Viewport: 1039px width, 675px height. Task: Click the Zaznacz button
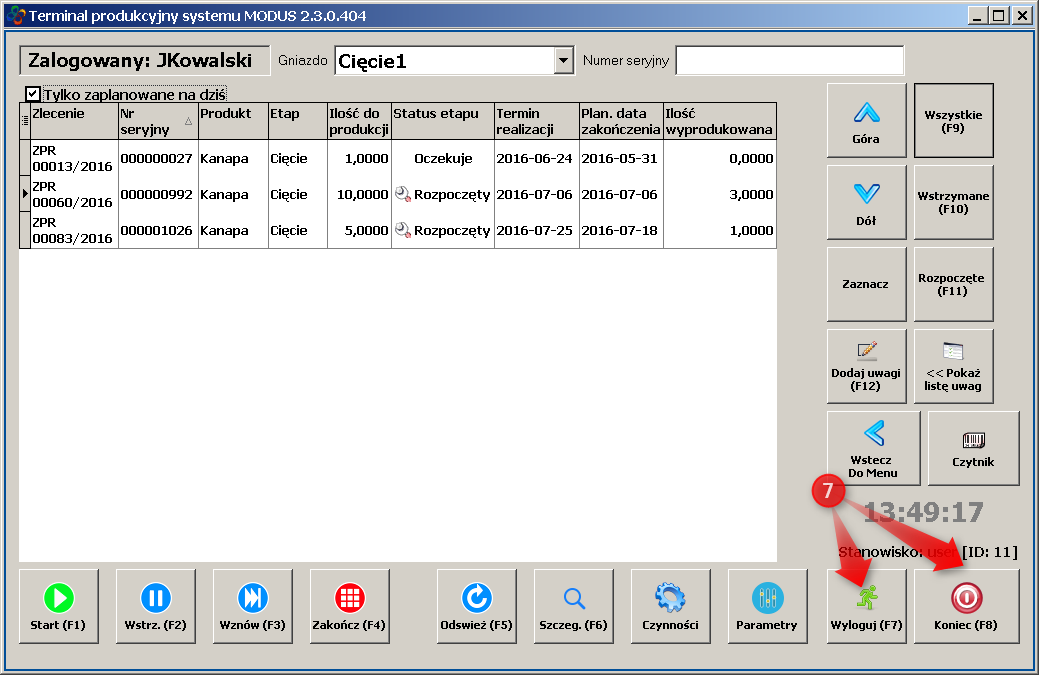866,284
